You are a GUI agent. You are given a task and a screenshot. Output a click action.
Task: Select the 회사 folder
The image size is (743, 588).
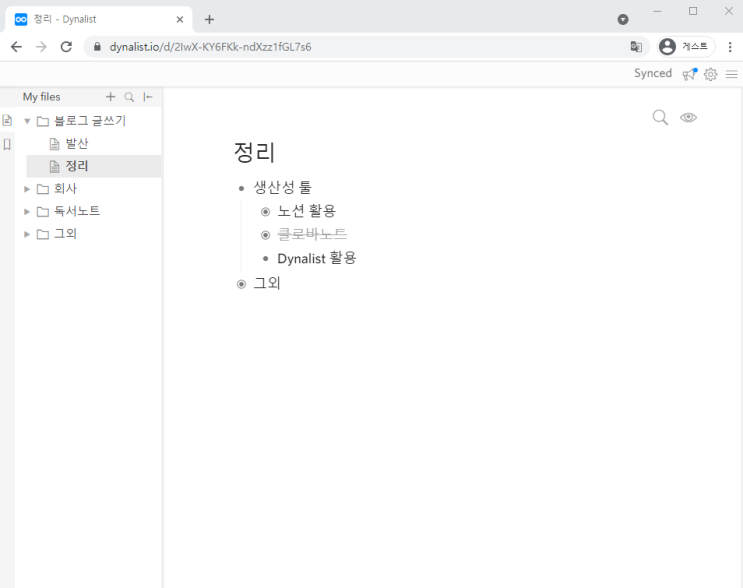[x=65, y=189]
